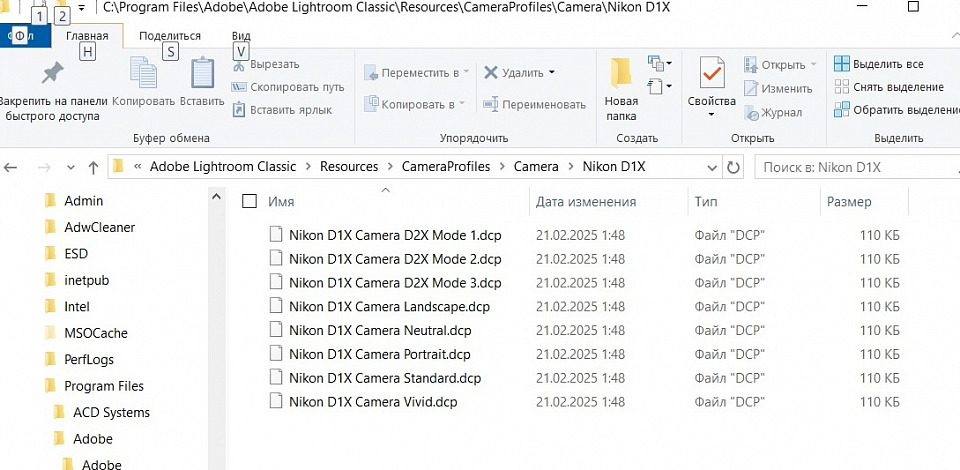Click the Изменить edit button

click(x=778, y=89)
